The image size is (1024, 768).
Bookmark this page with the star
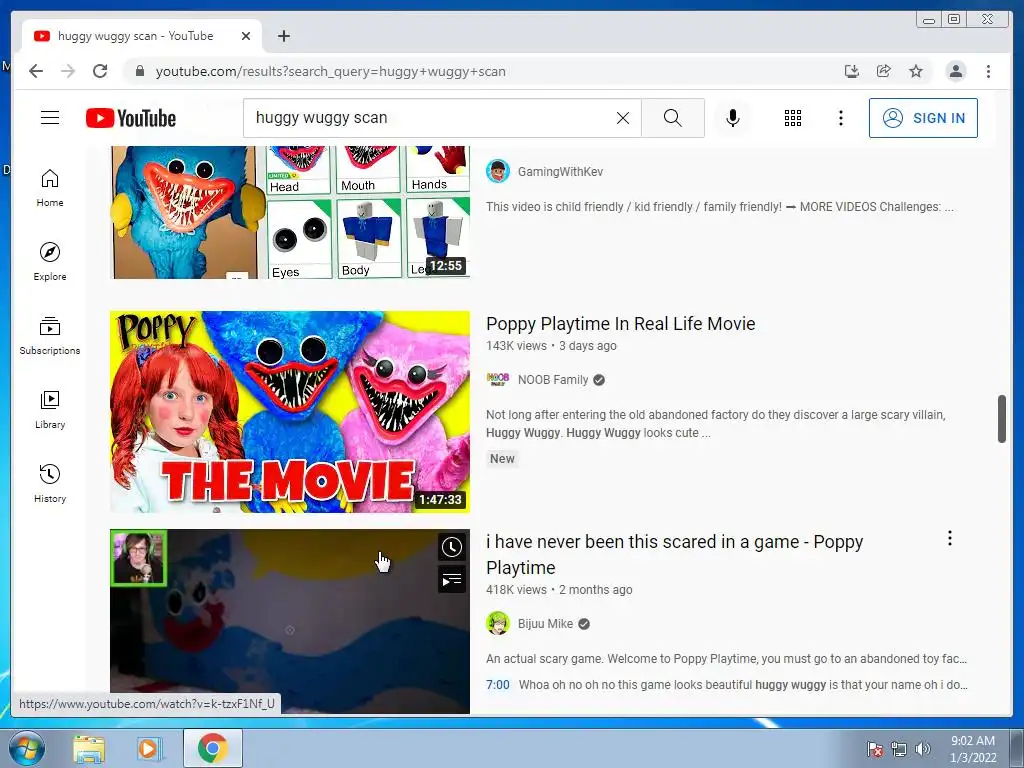coord(916,71)
